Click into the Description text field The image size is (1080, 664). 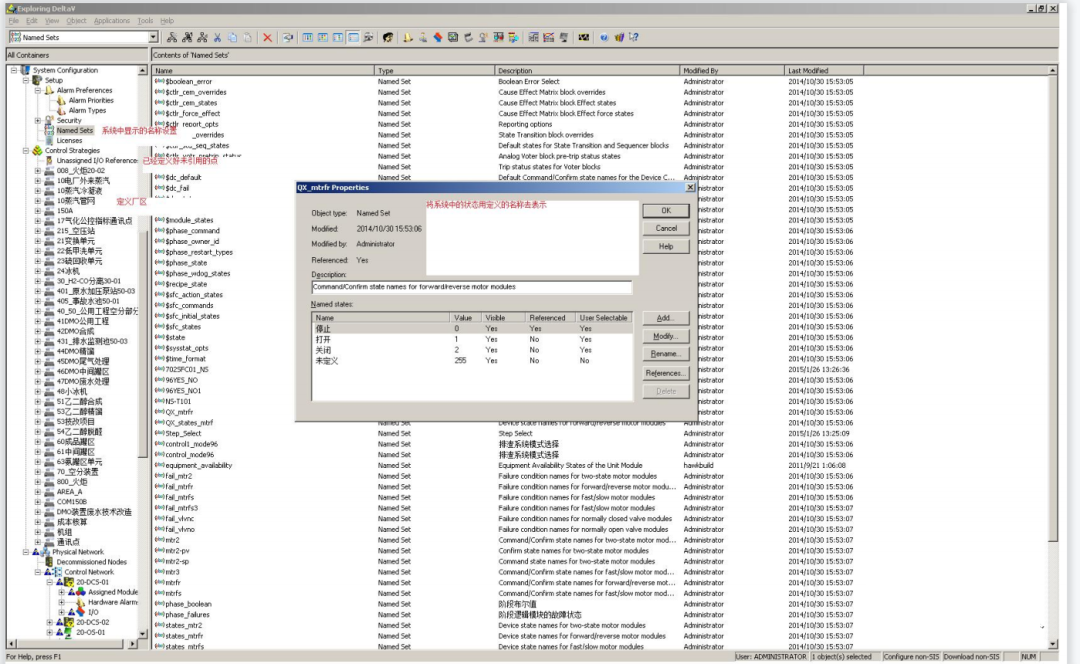(471, 288)
